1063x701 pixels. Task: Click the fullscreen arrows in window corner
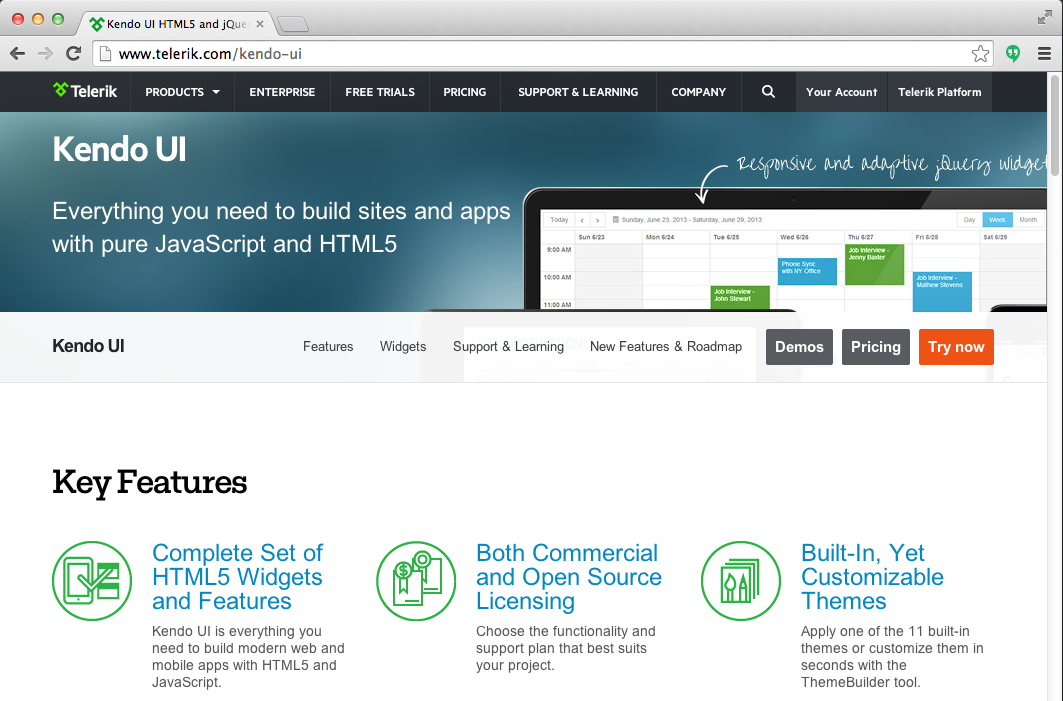click(1045, 18)
